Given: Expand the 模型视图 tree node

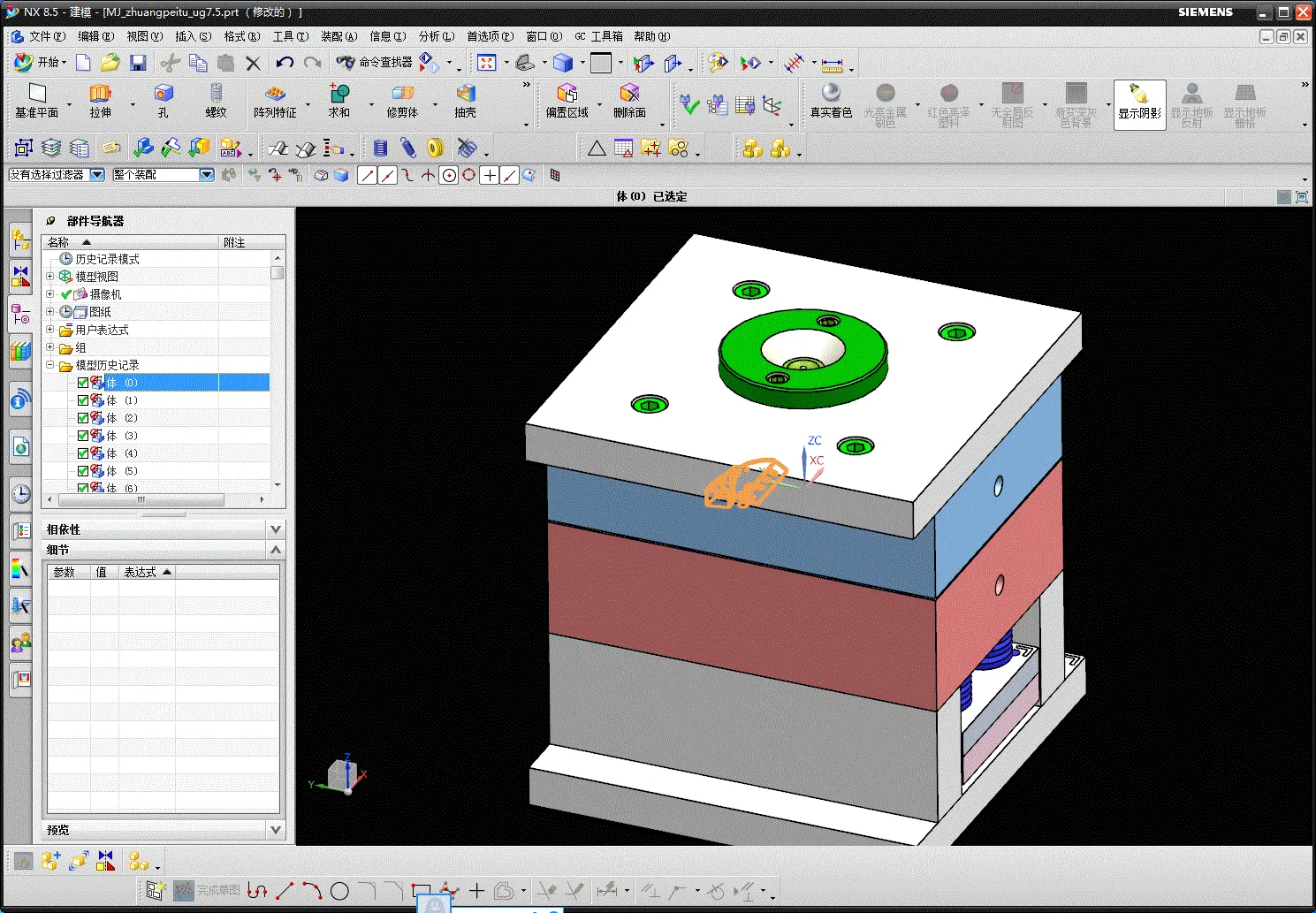Looking at the screenshot, I should 50,277.
